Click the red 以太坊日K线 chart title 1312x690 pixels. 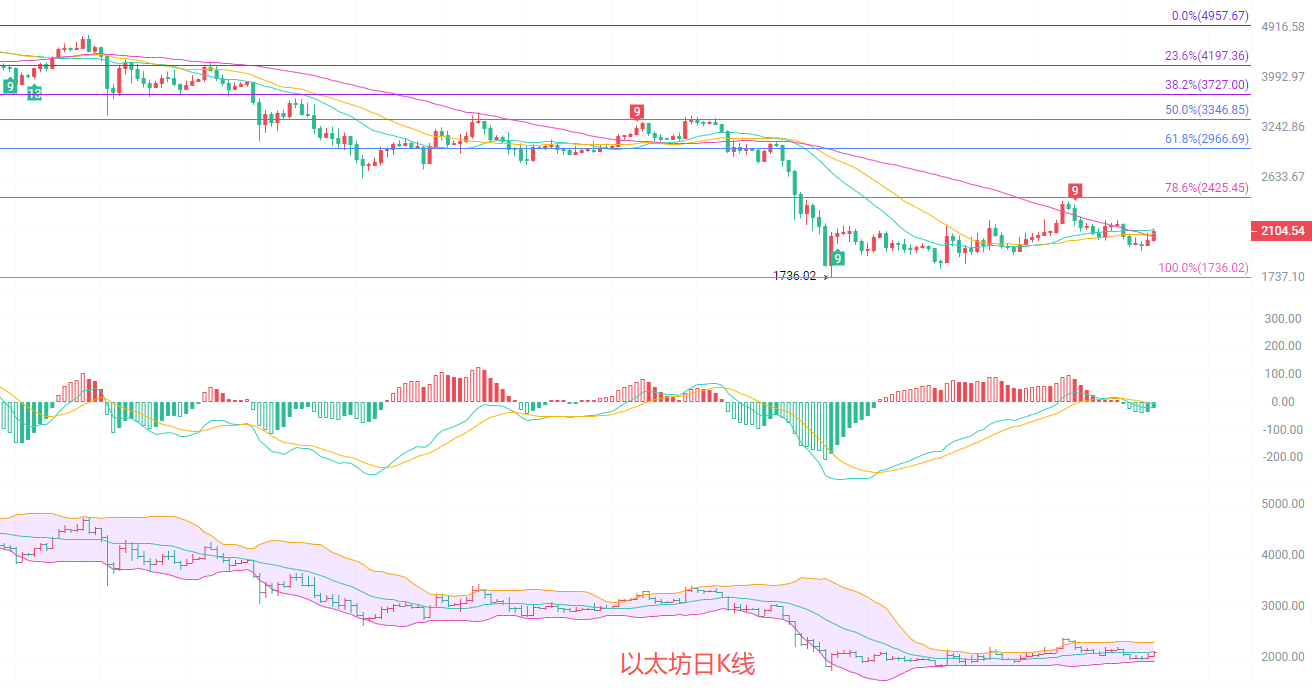687,664
